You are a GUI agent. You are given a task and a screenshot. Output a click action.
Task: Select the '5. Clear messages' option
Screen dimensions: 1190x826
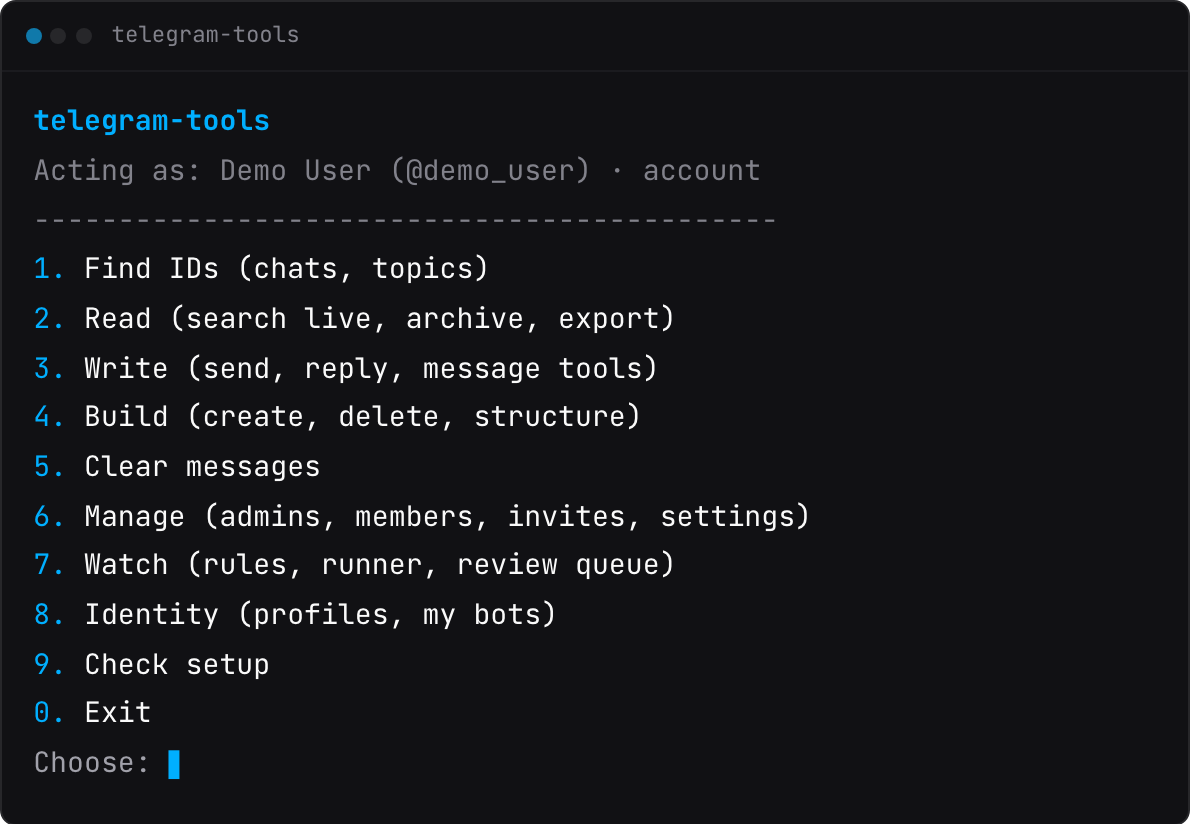[x=177, y=466]
